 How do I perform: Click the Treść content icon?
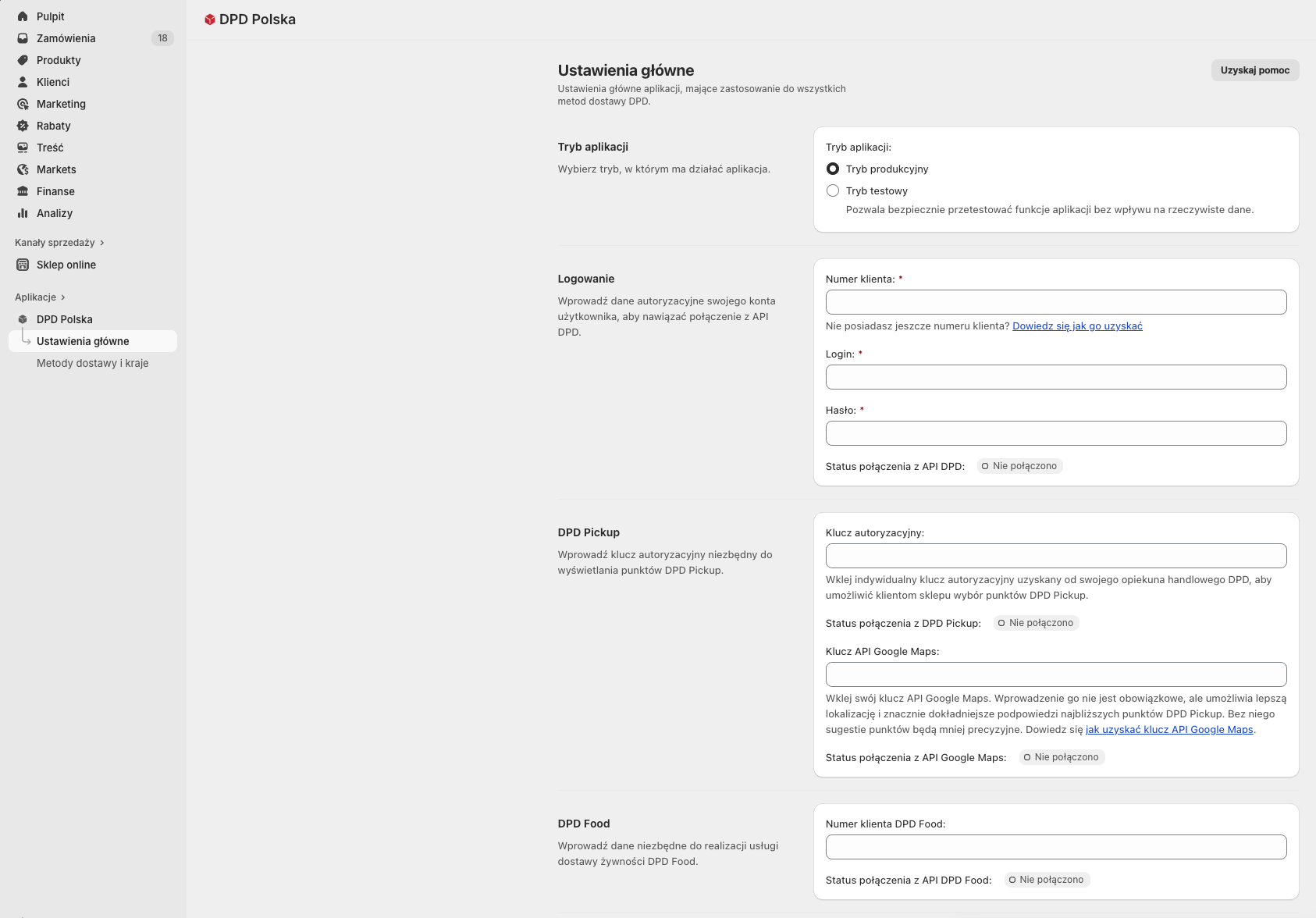23,148
